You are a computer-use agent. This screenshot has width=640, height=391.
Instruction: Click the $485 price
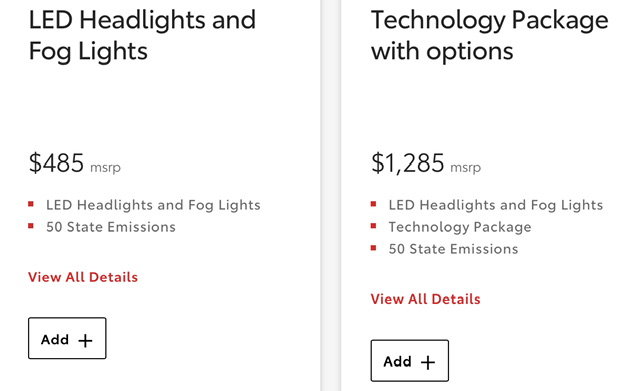(x=56, y=163)
